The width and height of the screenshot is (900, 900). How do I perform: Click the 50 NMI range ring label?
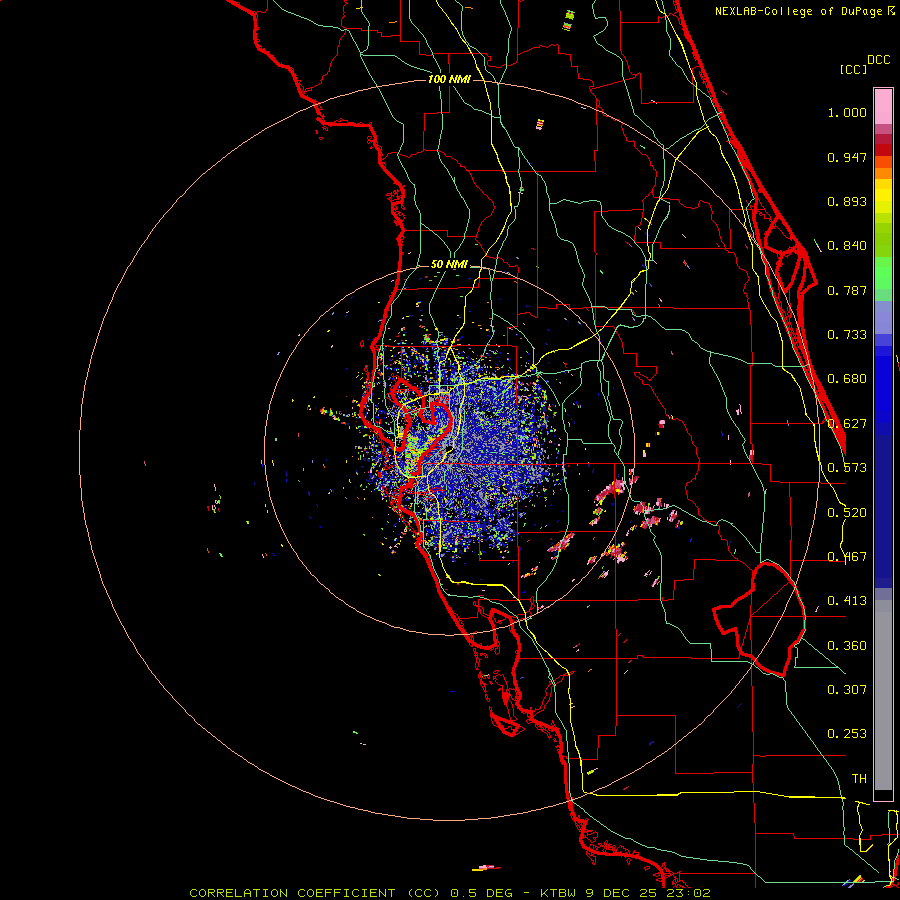point(449,265)
